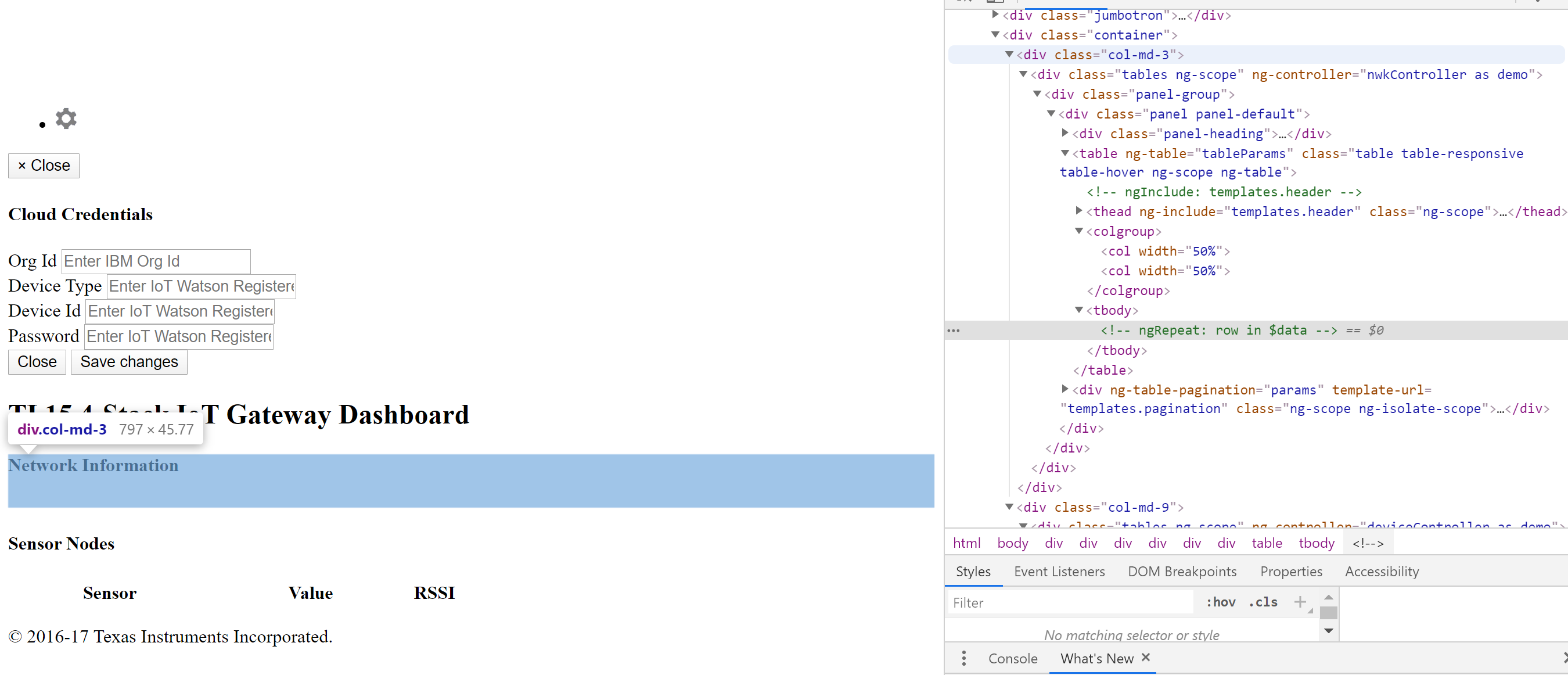Expand the thead templates.header node
1568x675 pixels.
[1079, 211]
